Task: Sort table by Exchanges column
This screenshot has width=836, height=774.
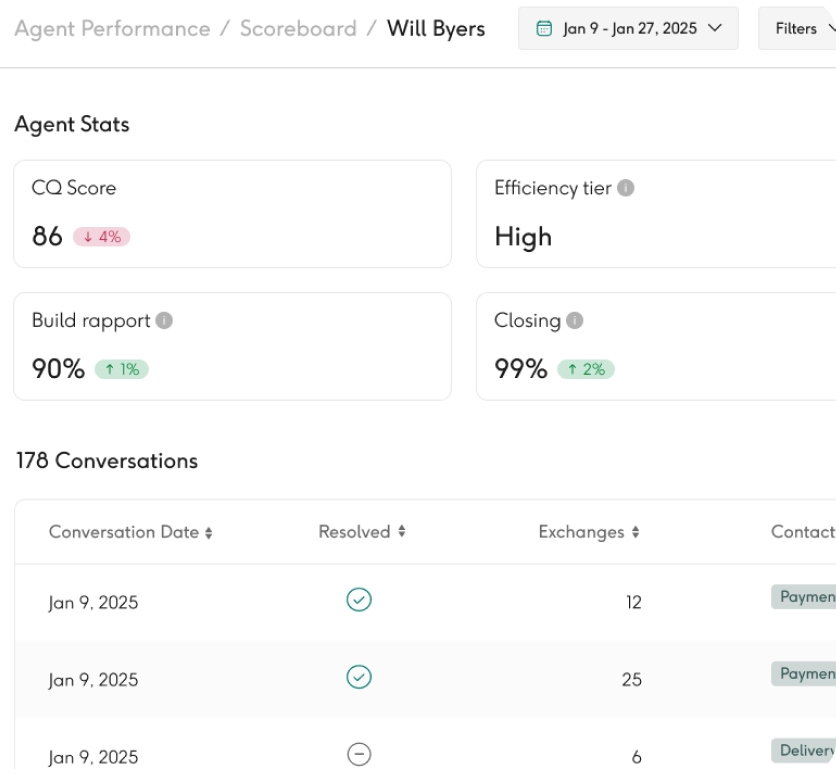Action: [635, 533]
